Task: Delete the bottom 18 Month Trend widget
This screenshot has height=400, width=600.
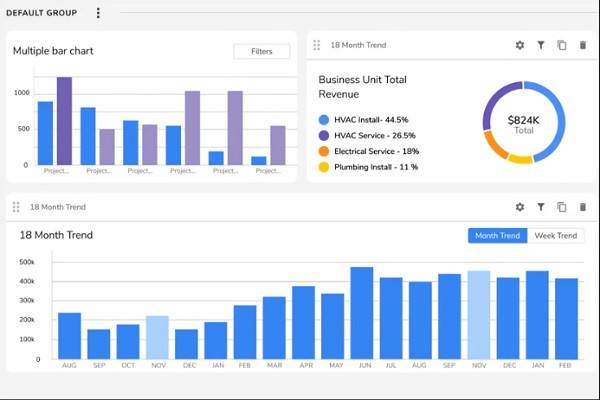Action: pos(582,207)
